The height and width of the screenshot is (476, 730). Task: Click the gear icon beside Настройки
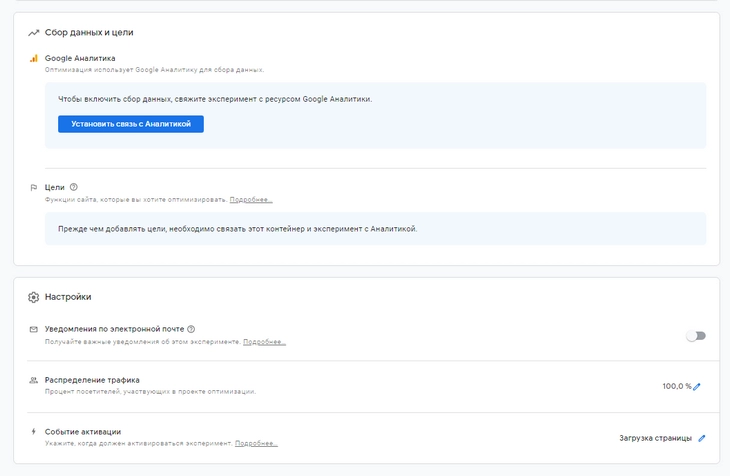34,297
